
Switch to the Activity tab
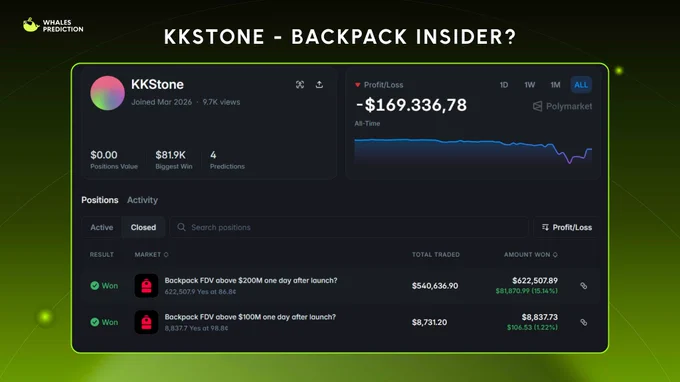142,200
